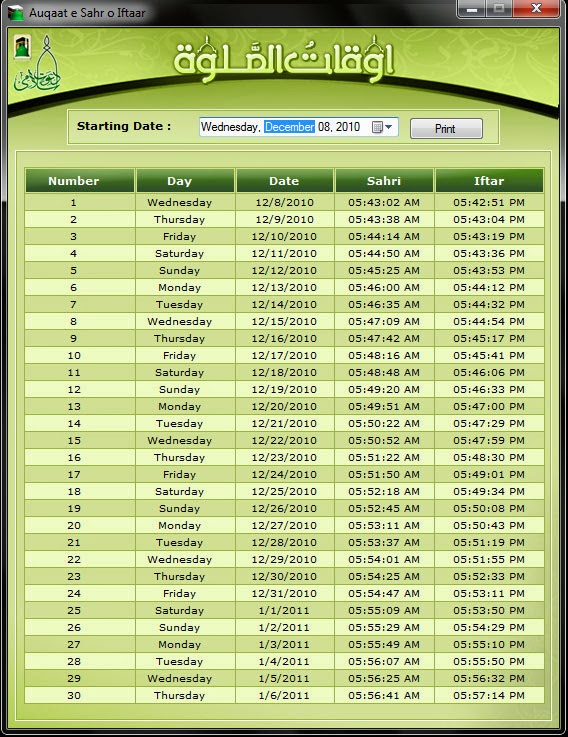
Task: Select the Sahri time 05:47:09 AM
Action: point(384,321)
